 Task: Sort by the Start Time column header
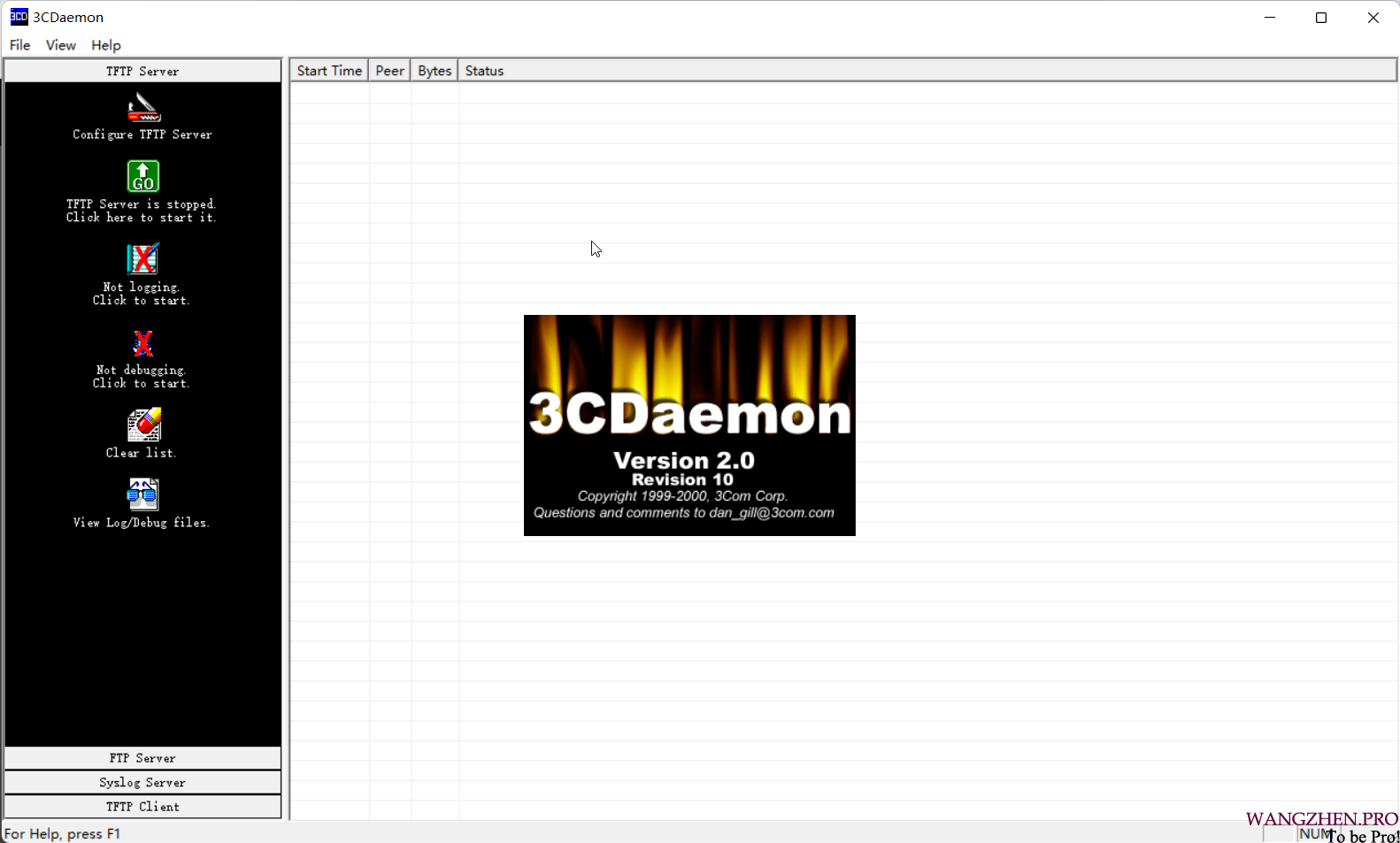click(x=329, y=71)
